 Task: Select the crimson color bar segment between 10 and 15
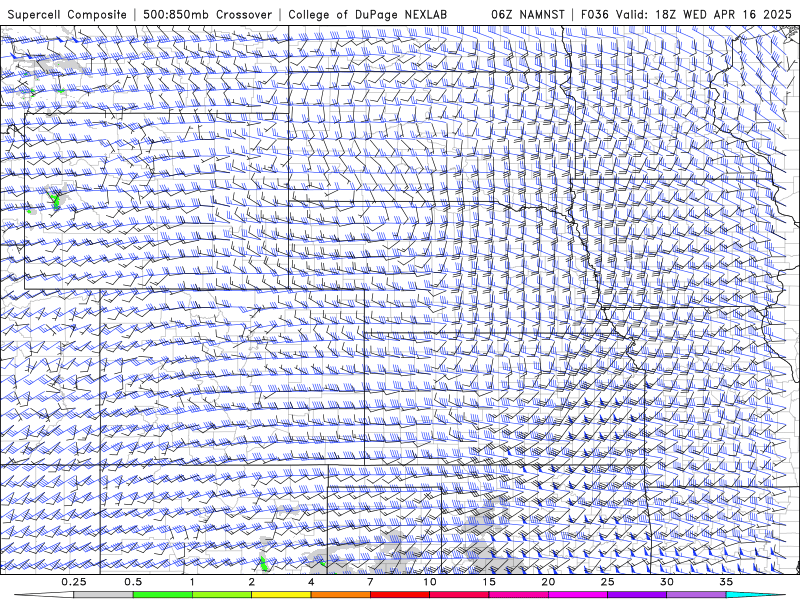(x=459, y=595)
